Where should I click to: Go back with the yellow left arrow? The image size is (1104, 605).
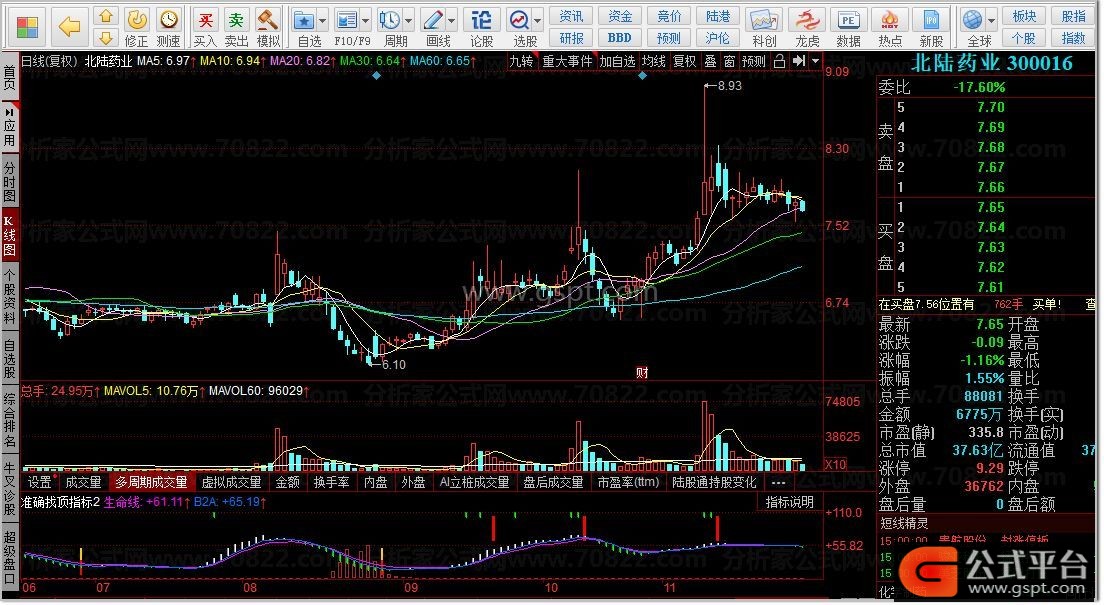point(68,27)
